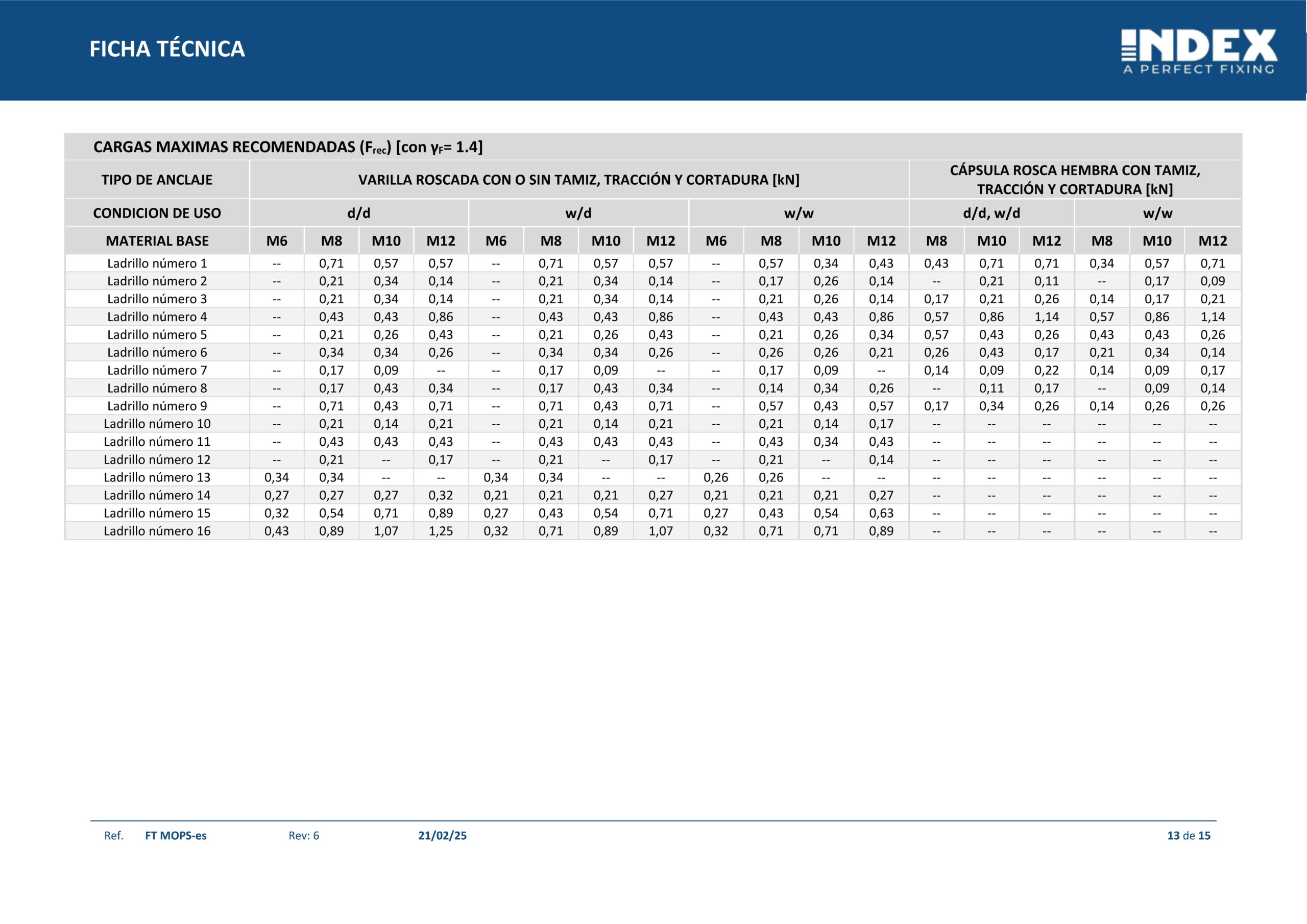Select the TIPO DE ANCLAJE header cell

click(157, 180)
